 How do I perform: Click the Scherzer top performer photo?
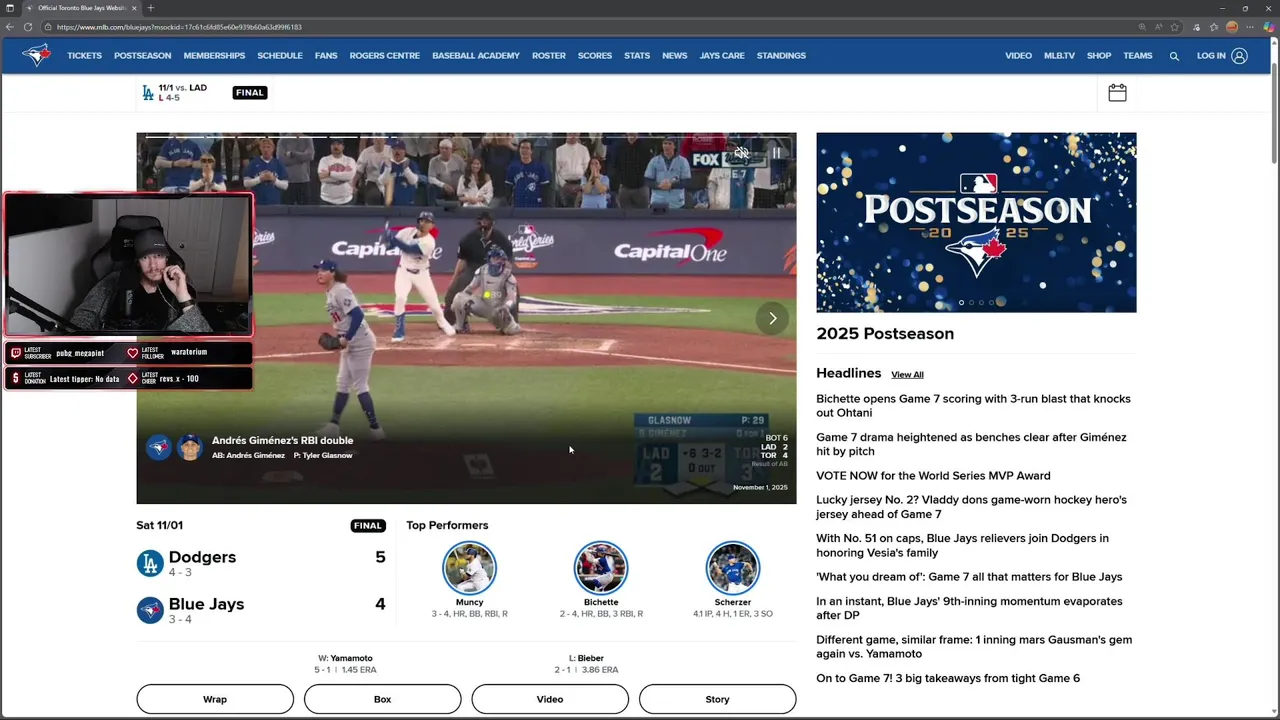click(x=733, y=568)
